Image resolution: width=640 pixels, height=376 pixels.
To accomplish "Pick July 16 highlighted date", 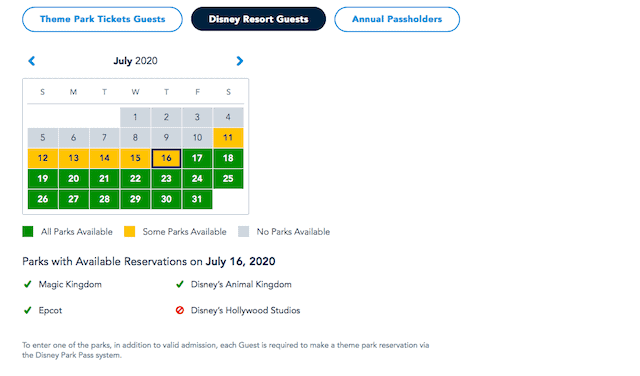I will pos(166,158).
